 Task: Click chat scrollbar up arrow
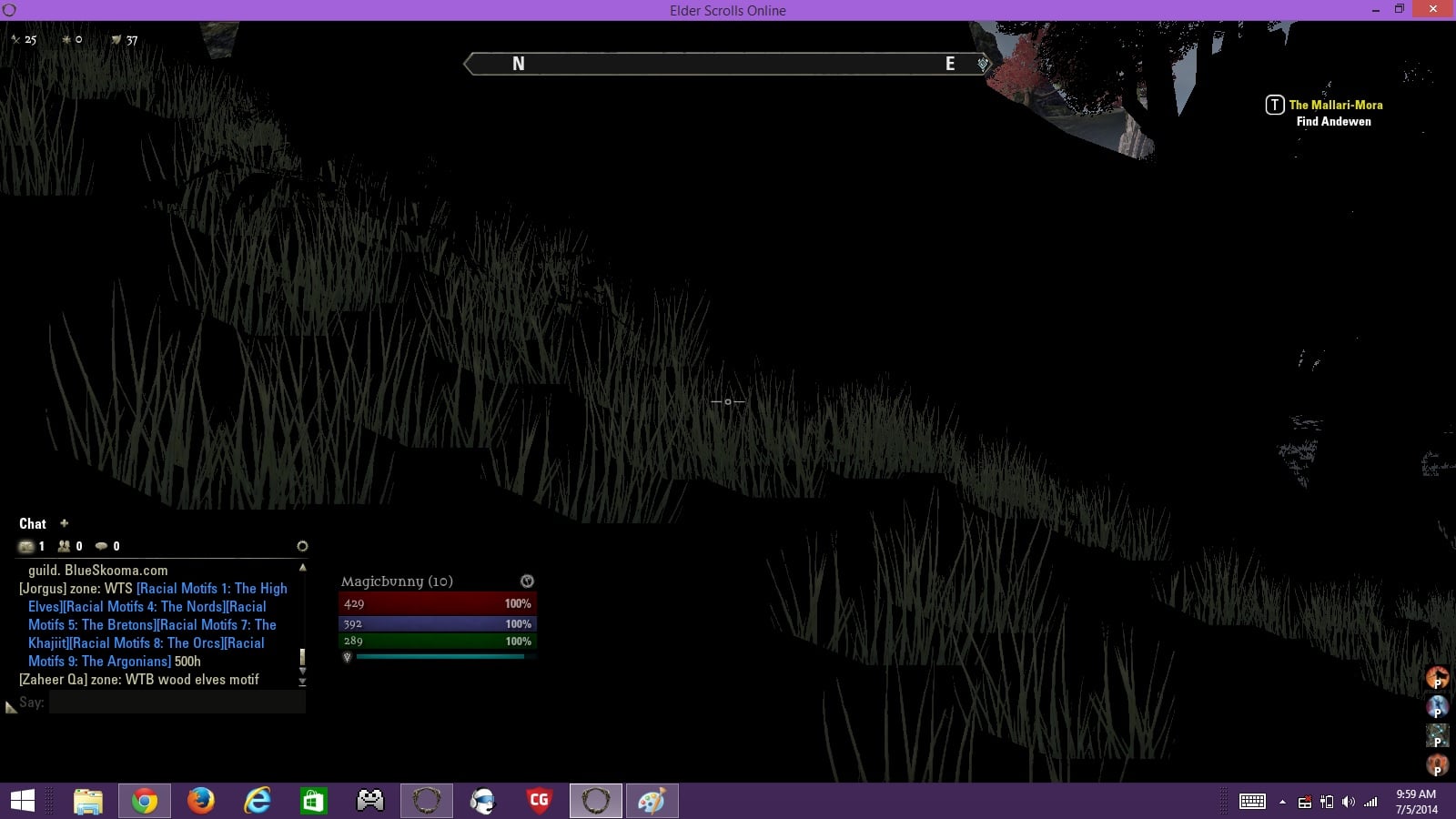(x=302, y=568)
